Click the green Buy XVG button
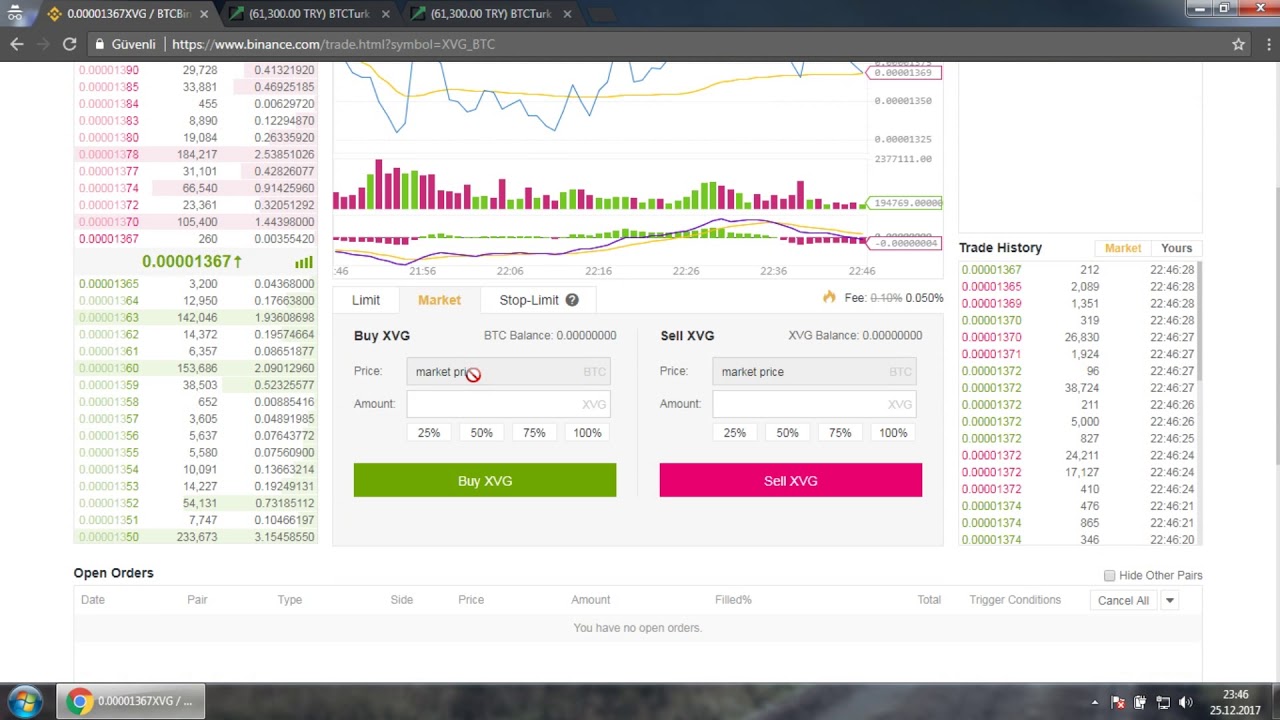 (x=485, y=480)
